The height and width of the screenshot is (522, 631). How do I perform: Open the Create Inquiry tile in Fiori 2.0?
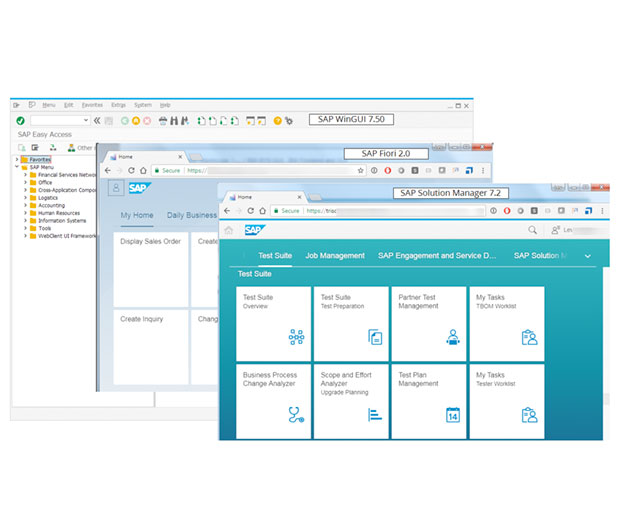click(151, 347)
